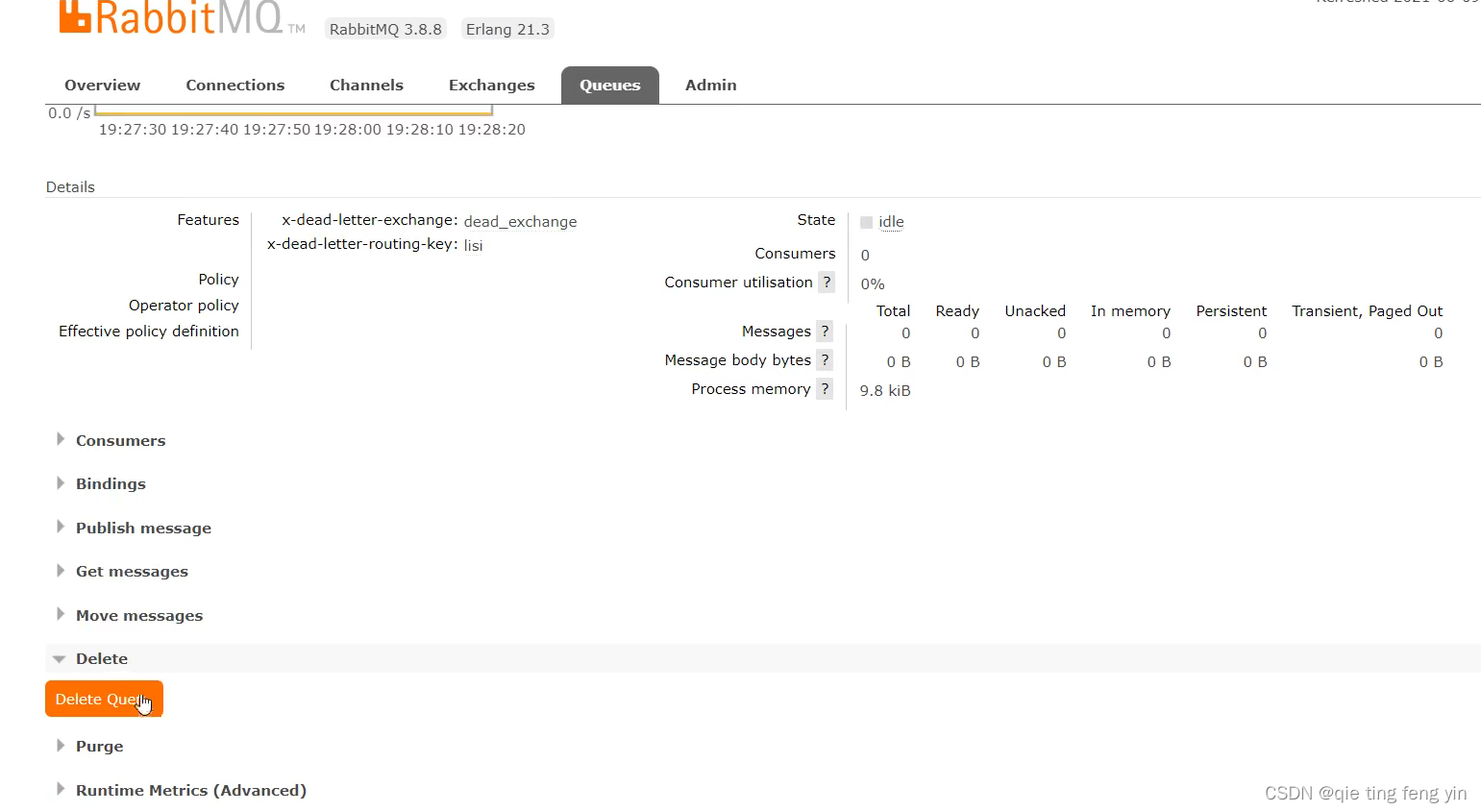Go to the Exchanges tab
The image size is (1481, 812).
491,85
